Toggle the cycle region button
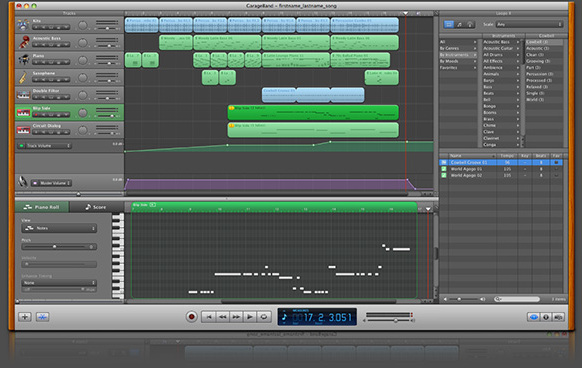This screenshot has height=368, width=582. point(264,317)
